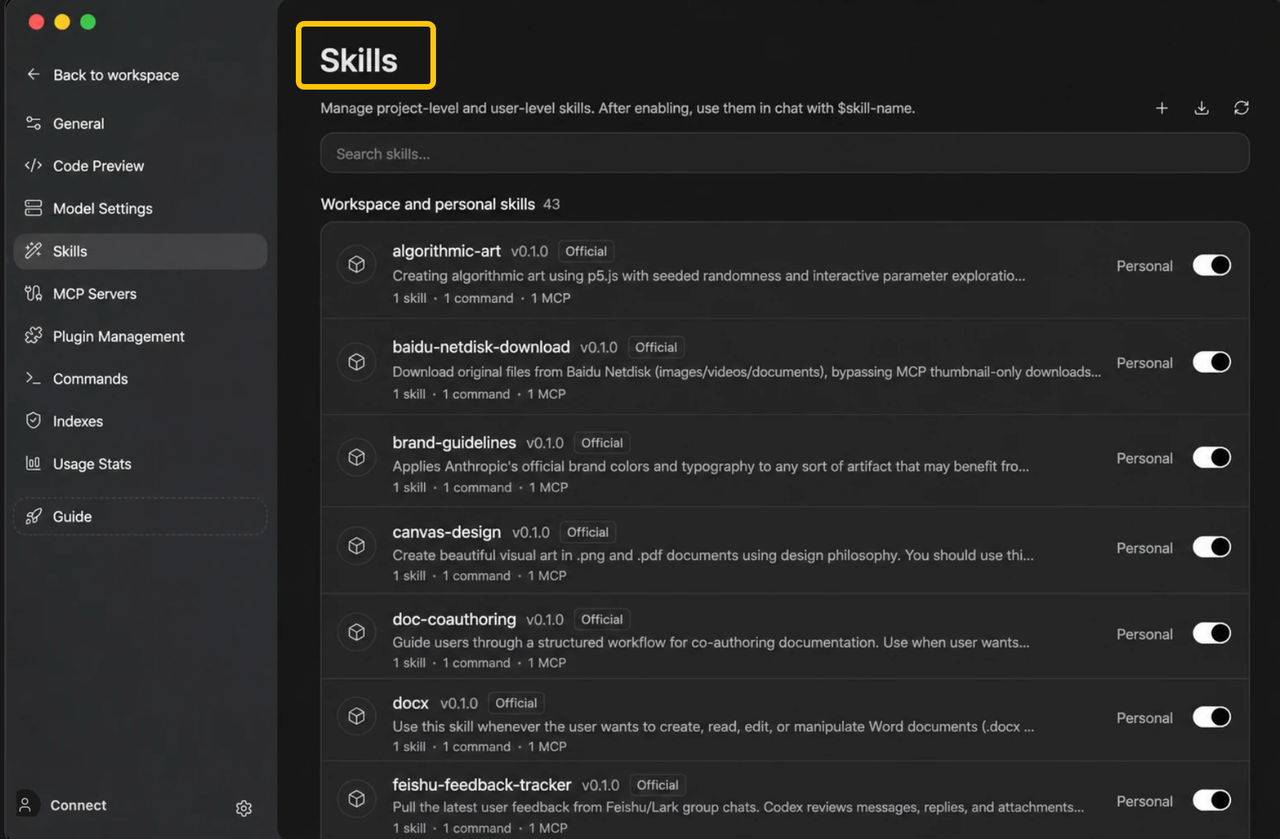Turn off the canvas-design skill
Image resolution: width=1280 pixels, height=839 pixels.
pyautogui.click(x=1211, y=547)
